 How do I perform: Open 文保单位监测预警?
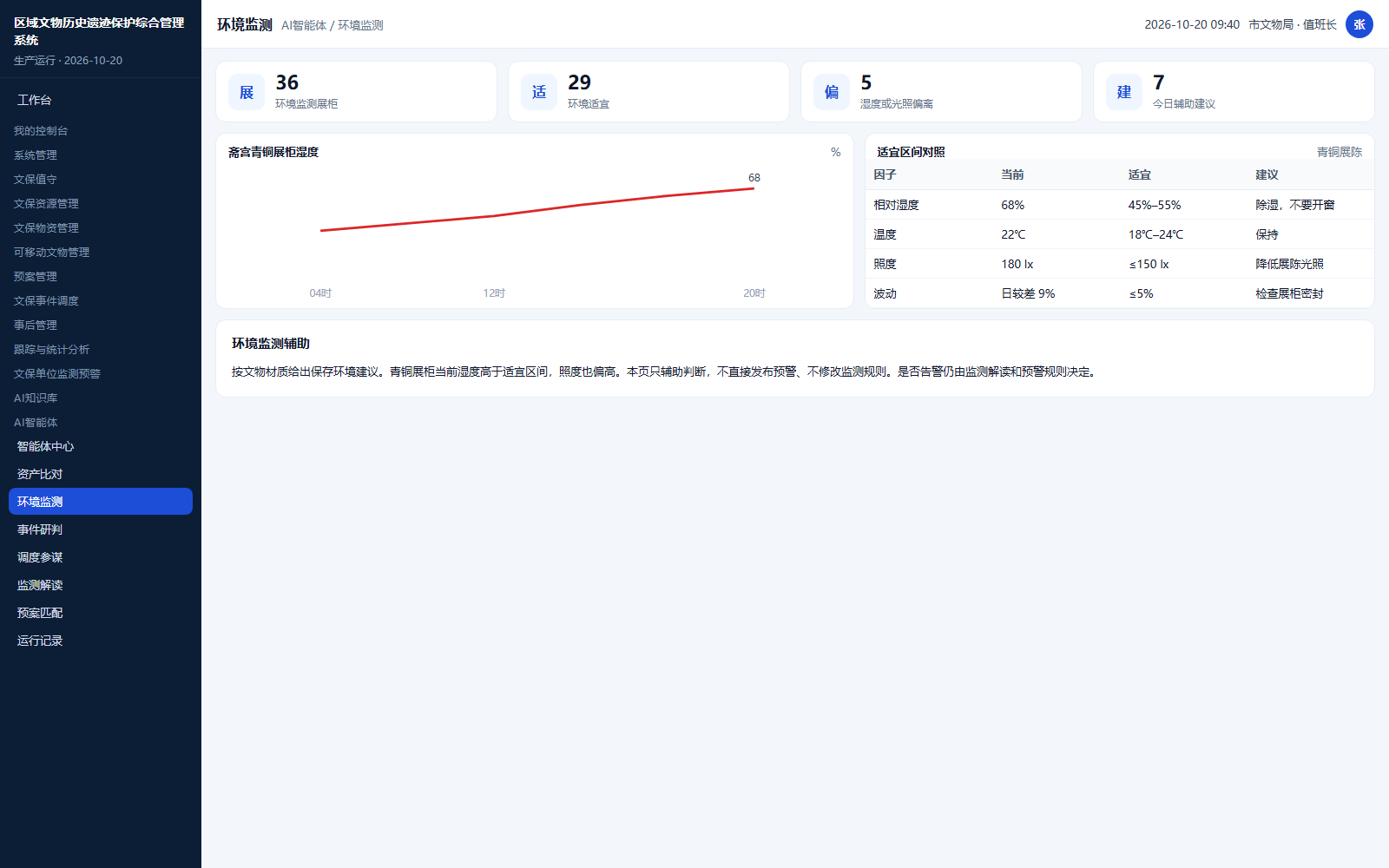pos(57,374)
